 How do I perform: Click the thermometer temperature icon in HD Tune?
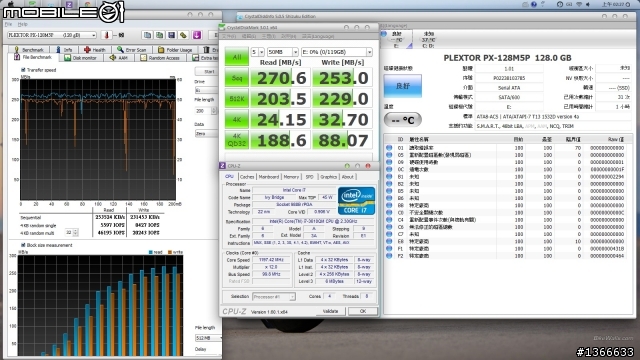click(x=107, y=36)
